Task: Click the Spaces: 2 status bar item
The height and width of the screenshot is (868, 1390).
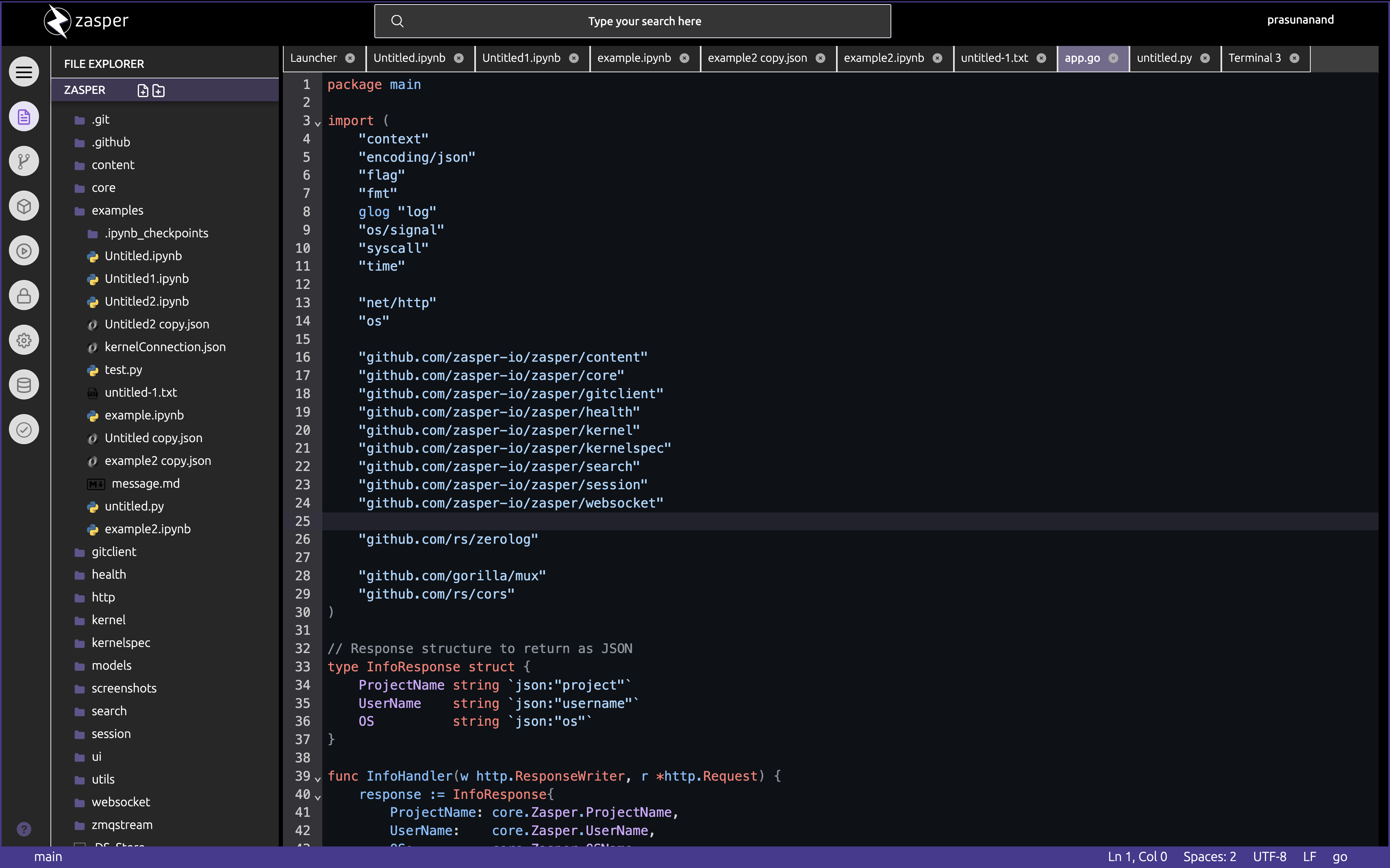Action: point(1209,857)
